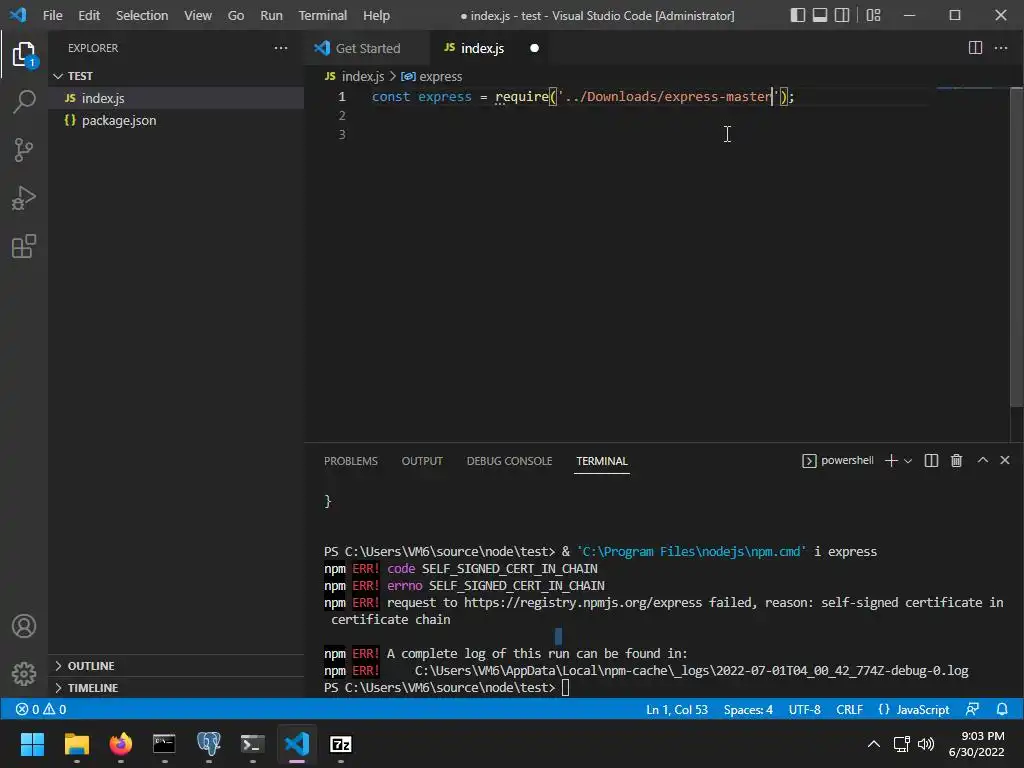Click Ln 1, Col 53 status item

click(x=677, y=709)
